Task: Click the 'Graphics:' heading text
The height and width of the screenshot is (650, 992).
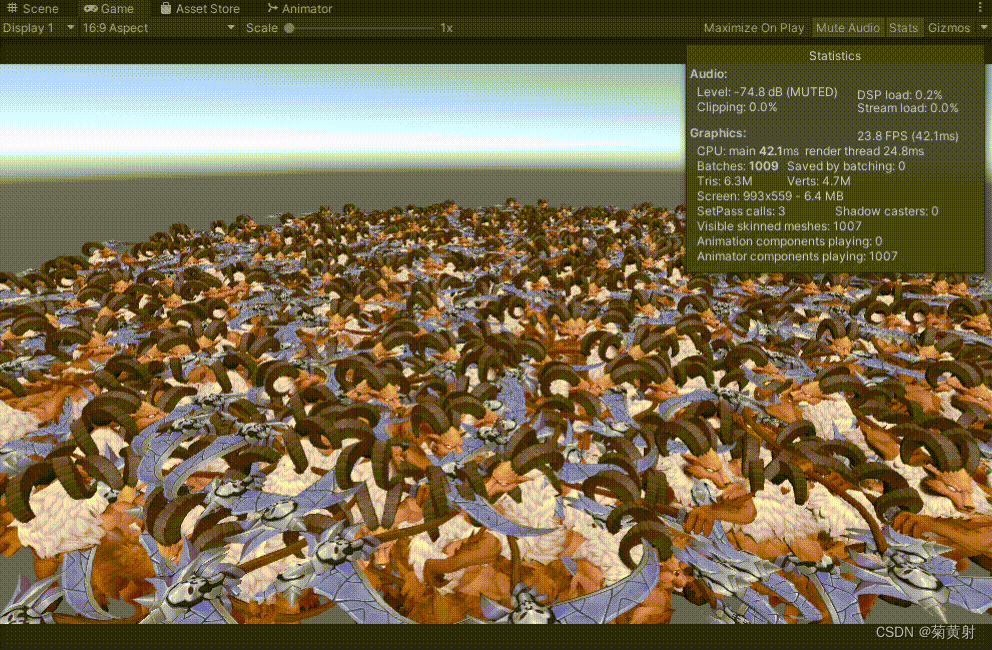Action: (718, 133)
